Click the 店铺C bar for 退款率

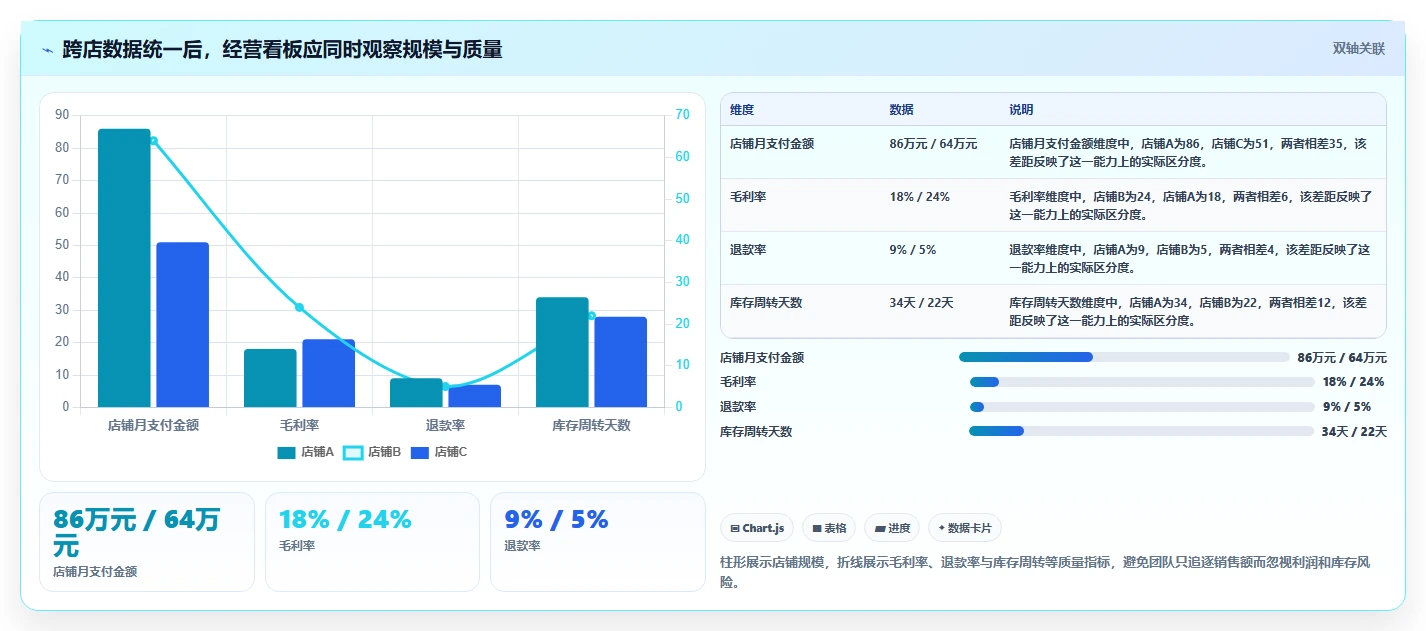(474, 396)
